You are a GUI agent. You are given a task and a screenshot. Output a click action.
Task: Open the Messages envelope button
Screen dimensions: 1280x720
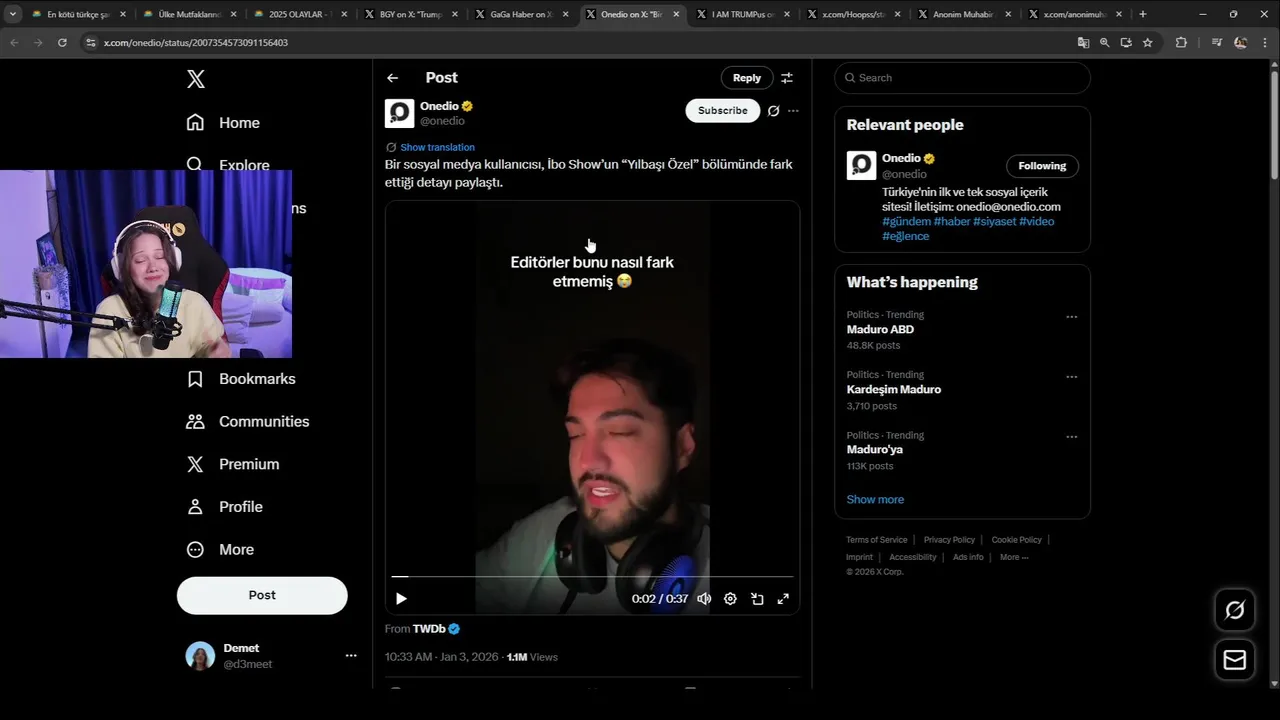1235,660
